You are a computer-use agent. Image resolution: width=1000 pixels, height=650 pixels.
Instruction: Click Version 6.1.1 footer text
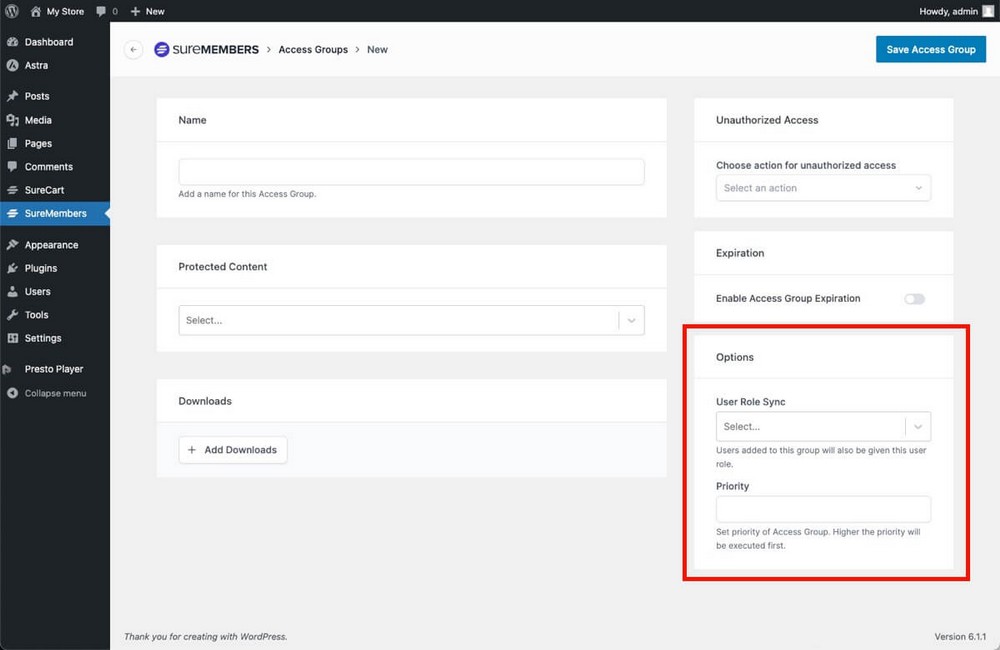[x=960, y=637]
